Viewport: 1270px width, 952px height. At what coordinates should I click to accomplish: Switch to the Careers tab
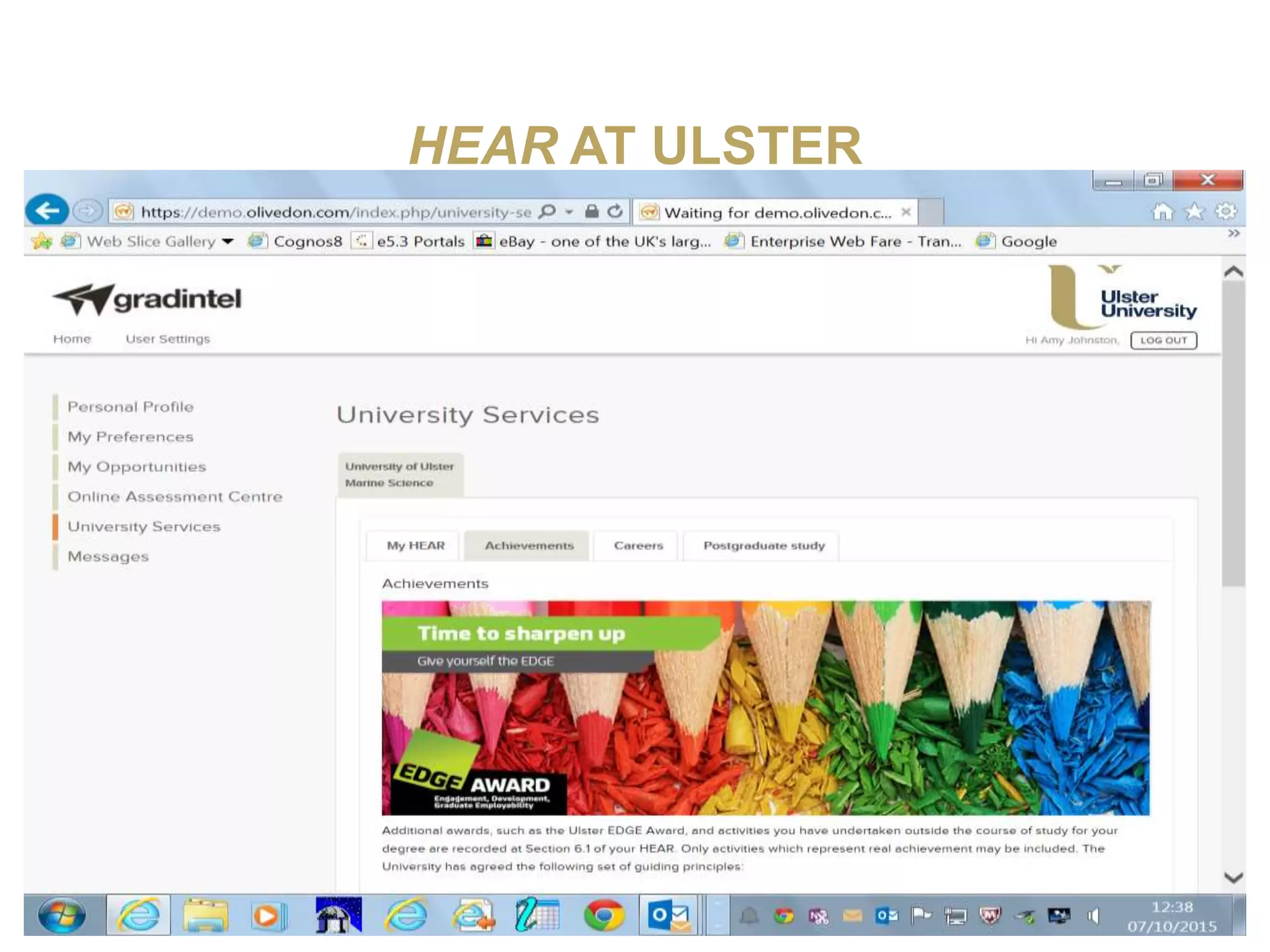637,546
